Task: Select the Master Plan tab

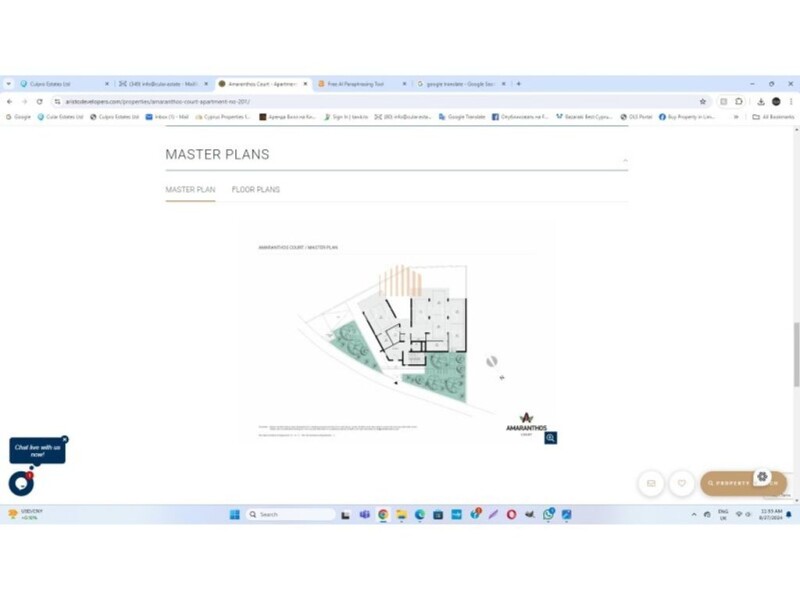Action: 190,189
